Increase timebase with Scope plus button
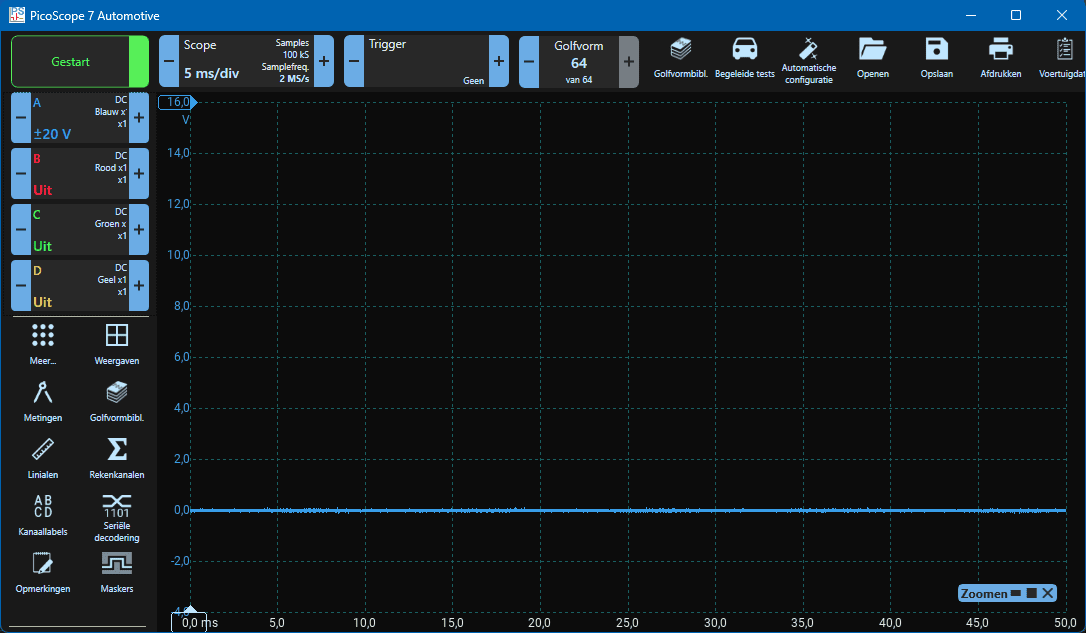 pos(324,62)
